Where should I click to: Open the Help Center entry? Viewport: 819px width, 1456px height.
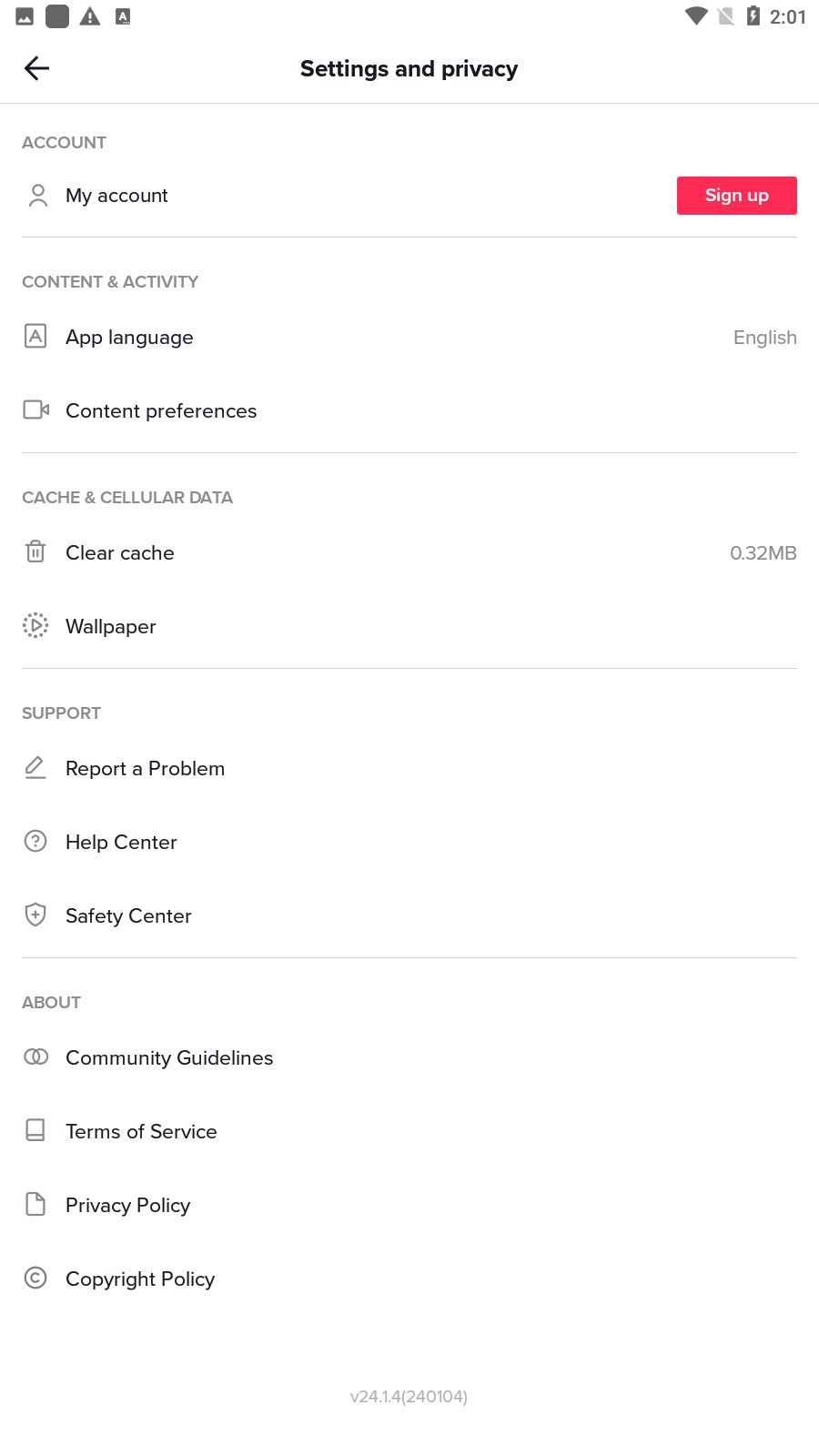coord(121,843)
